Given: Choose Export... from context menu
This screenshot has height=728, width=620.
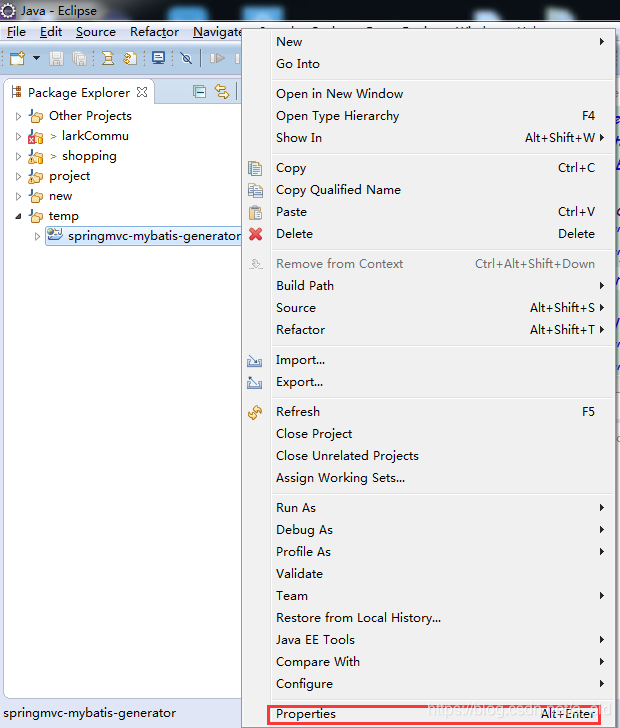Looking at the screenshot, I should click(442, 382).
